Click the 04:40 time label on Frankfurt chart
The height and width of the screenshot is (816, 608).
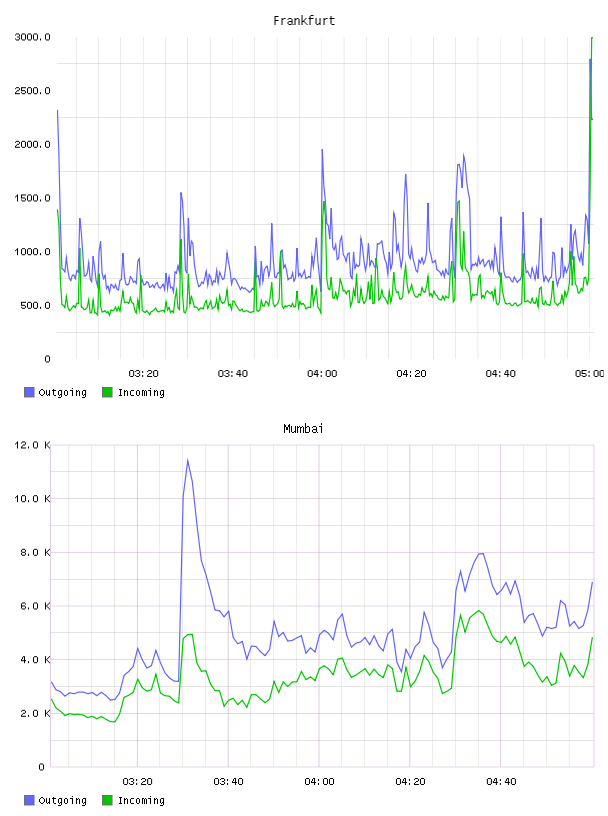point(501,374)
